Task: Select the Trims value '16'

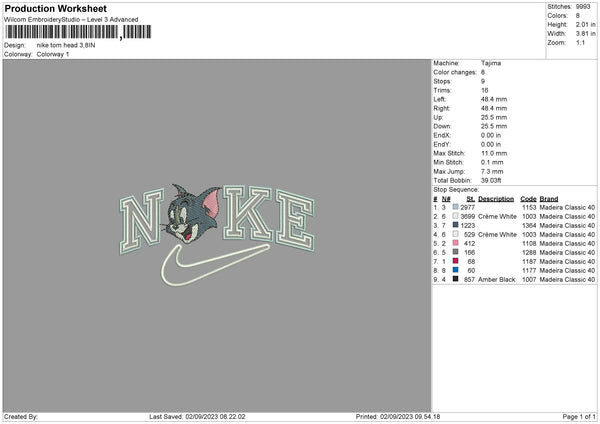Action: point(484,90)
